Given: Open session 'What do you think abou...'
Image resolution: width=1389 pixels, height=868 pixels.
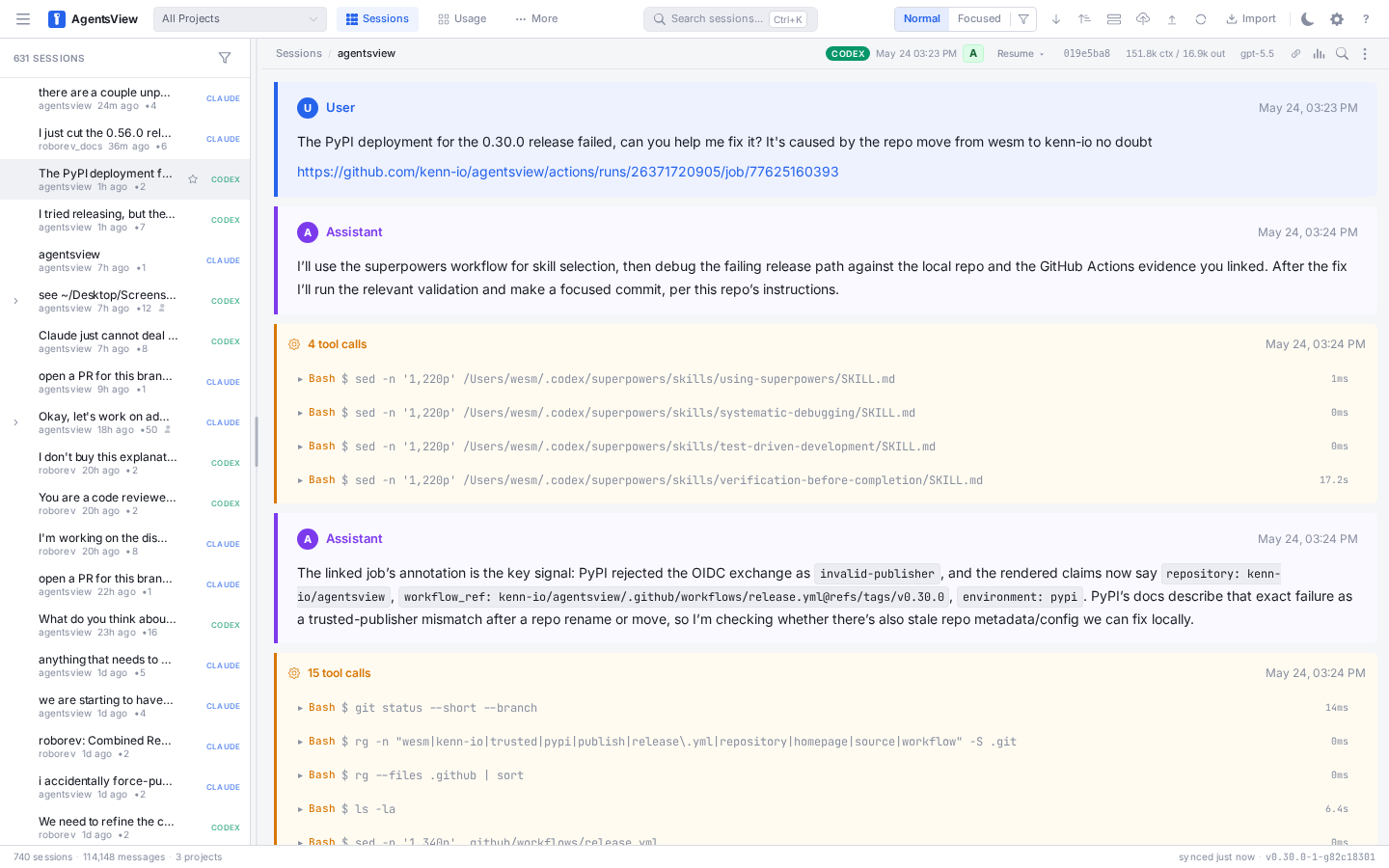Looking at the screenshot, I should tap(125, 625).
